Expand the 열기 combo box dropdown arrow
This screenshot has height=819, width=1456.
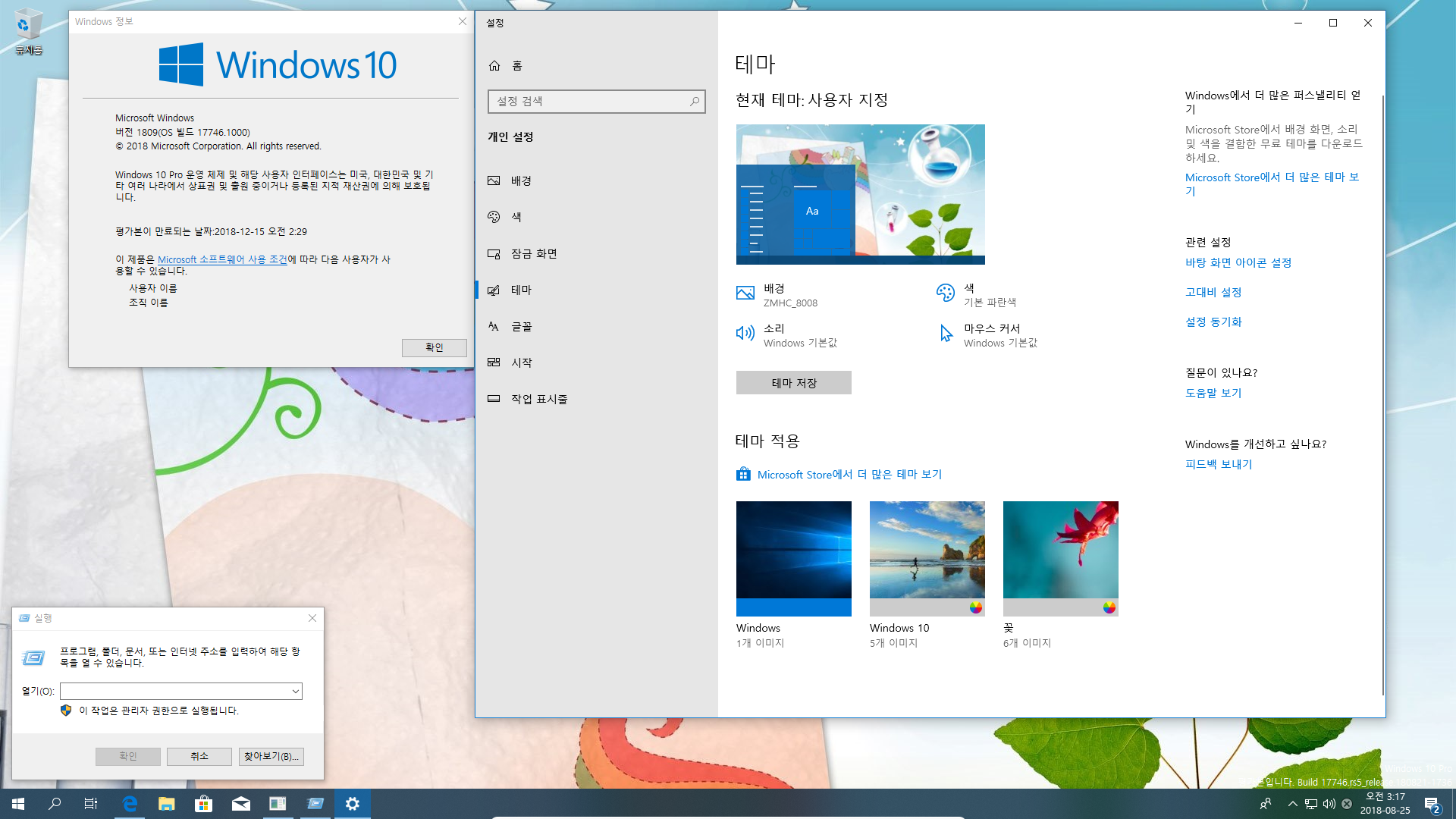coord(295,692)
